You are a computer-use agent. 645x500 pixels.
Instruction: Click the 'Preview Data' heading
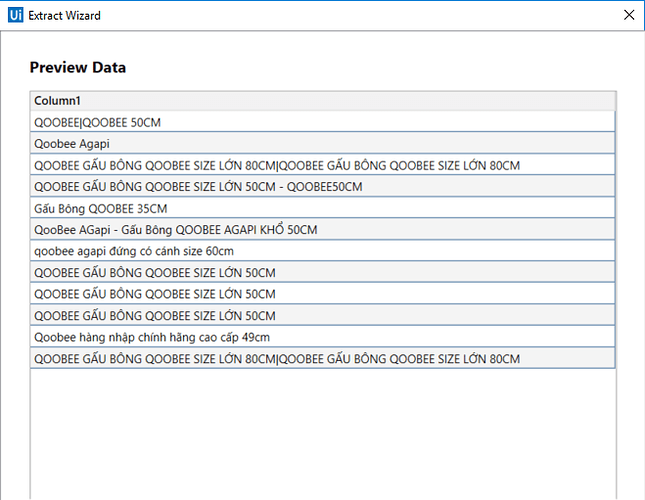coord(78,67)
